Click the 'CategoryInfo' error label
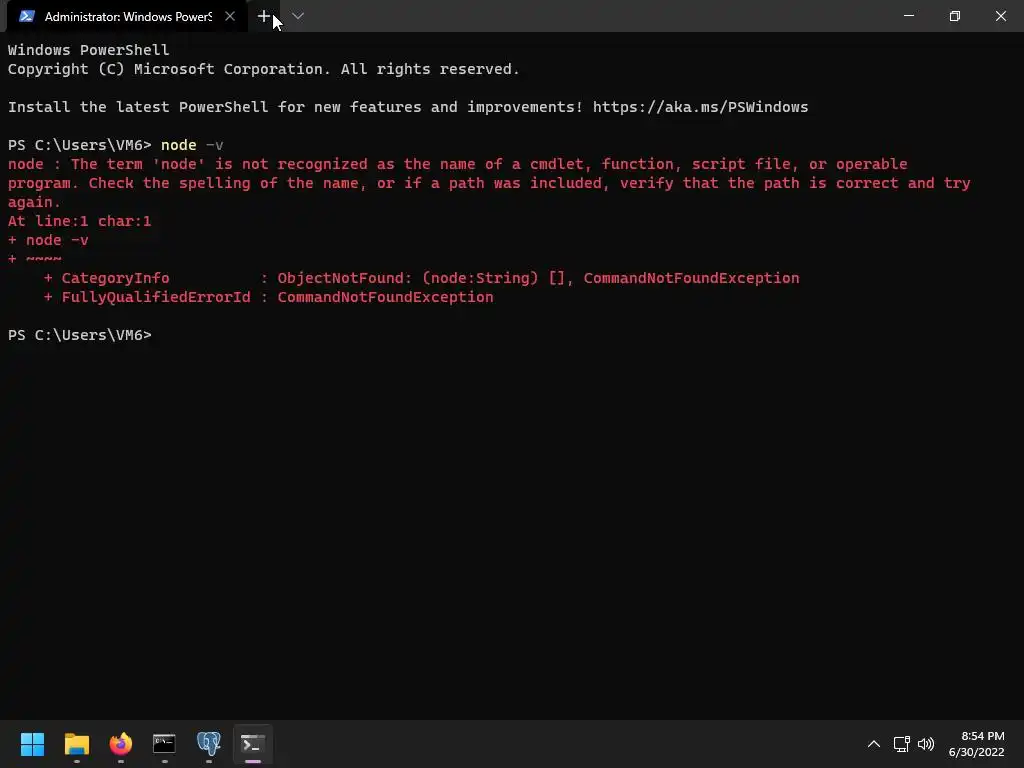 point(116,278)
